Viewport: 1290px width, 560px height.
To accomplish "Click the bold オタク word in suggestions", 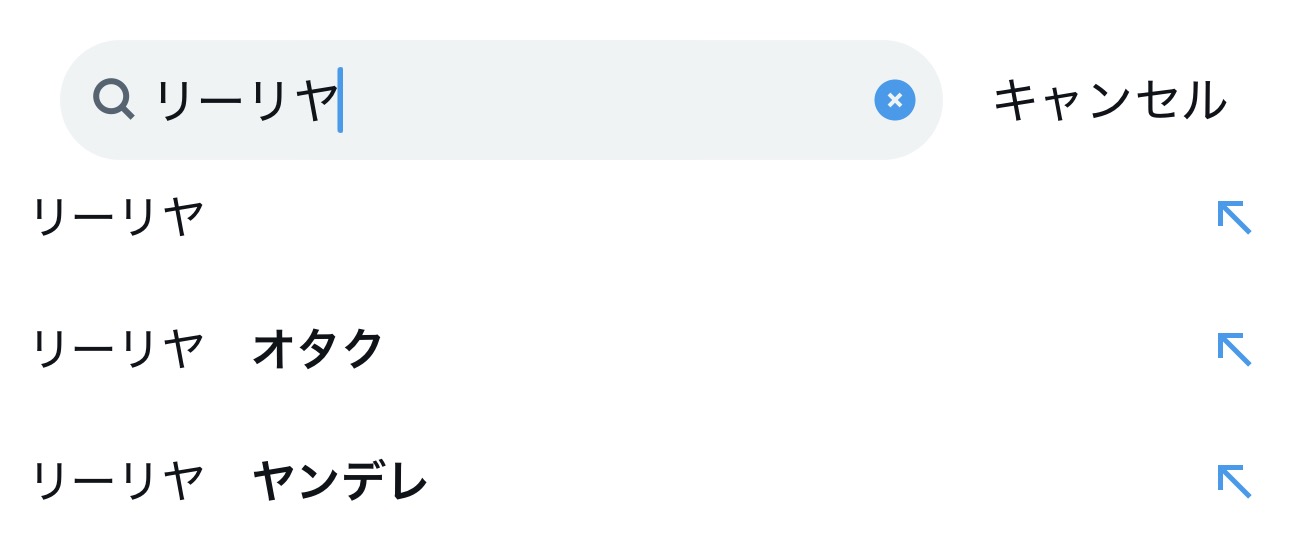I will pos(318,349).
